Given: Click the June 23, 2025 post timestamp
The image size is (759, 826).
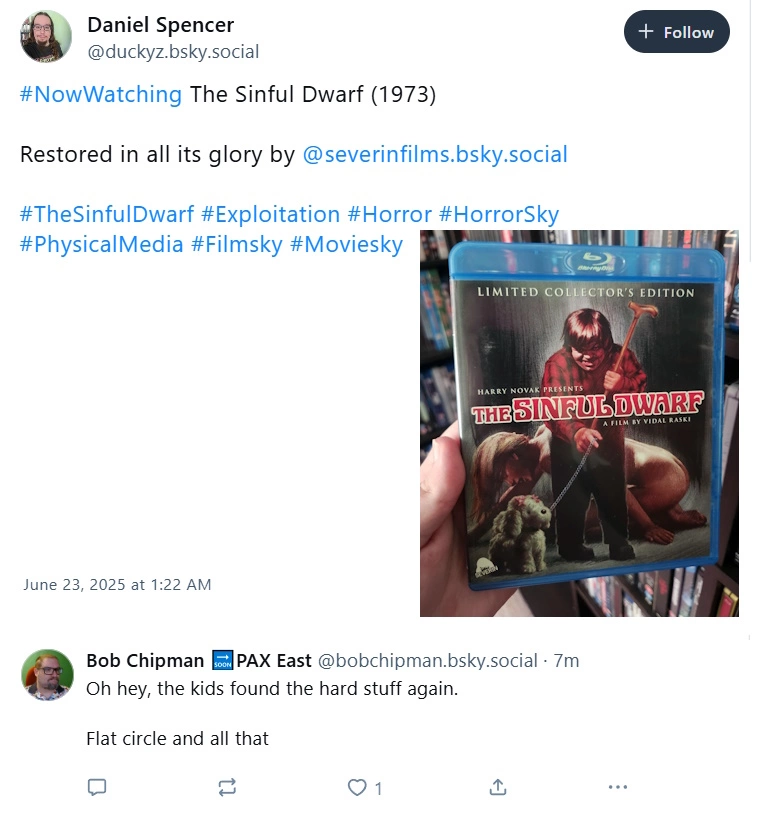Looking at the screenshot, I should 117,585.
